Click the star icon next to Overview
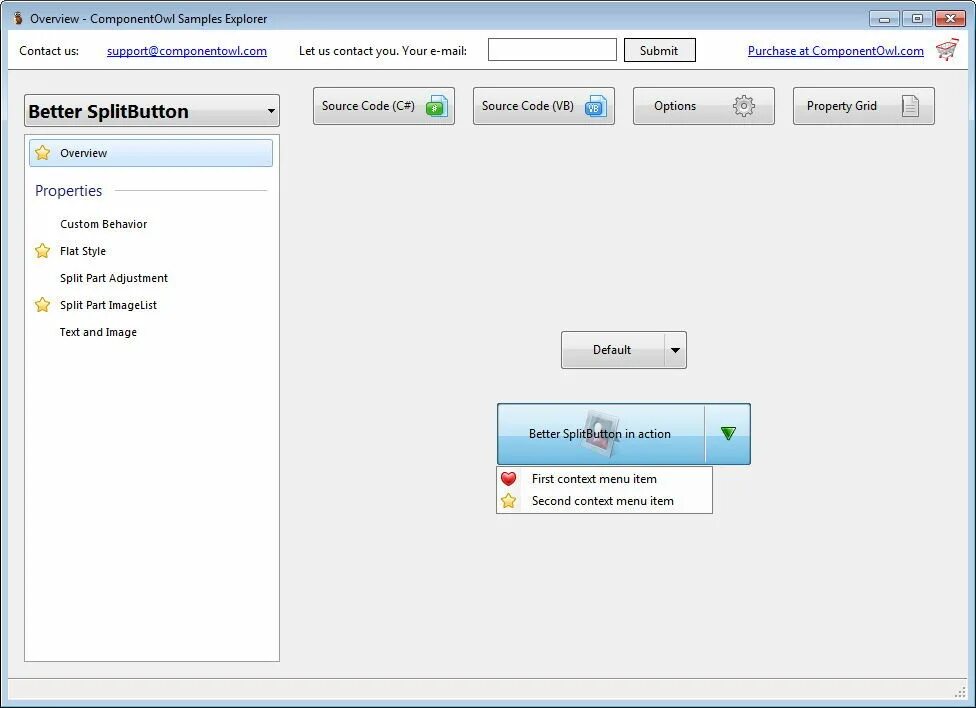 point(42,153)
